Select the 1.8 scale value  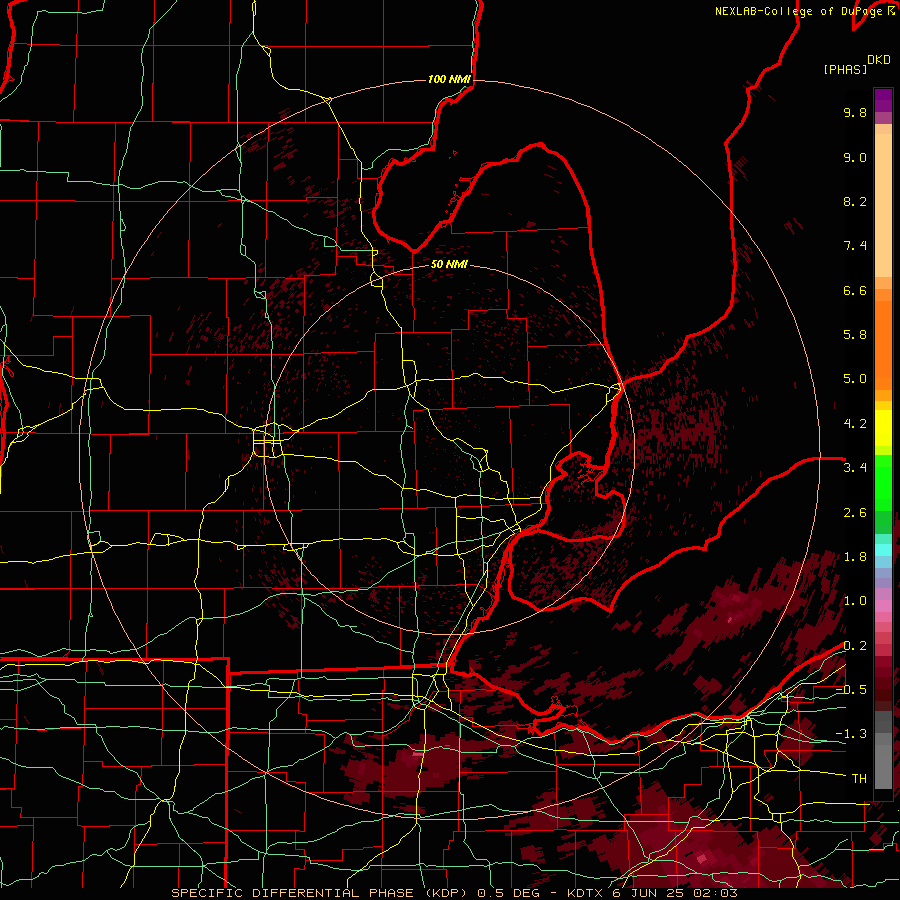(855, 557)
